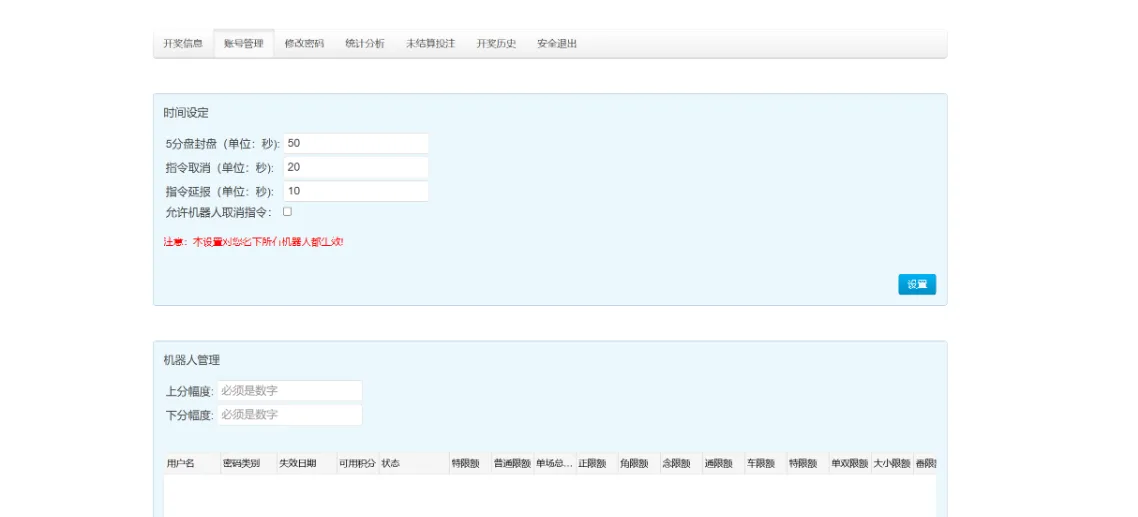Click the 密码类别 column header

[241, 464]
